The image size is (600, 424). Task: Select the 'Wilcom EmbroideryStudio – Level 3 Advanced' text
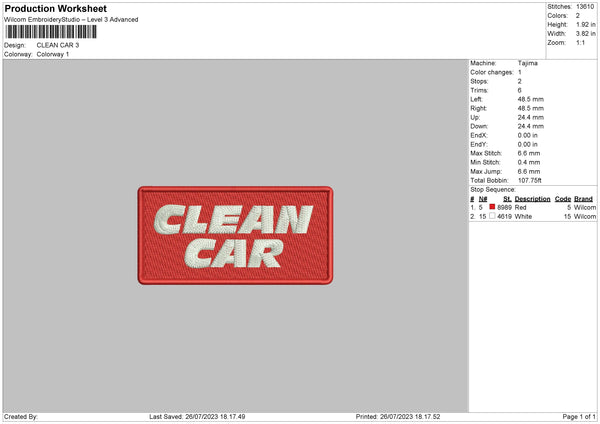71,20
